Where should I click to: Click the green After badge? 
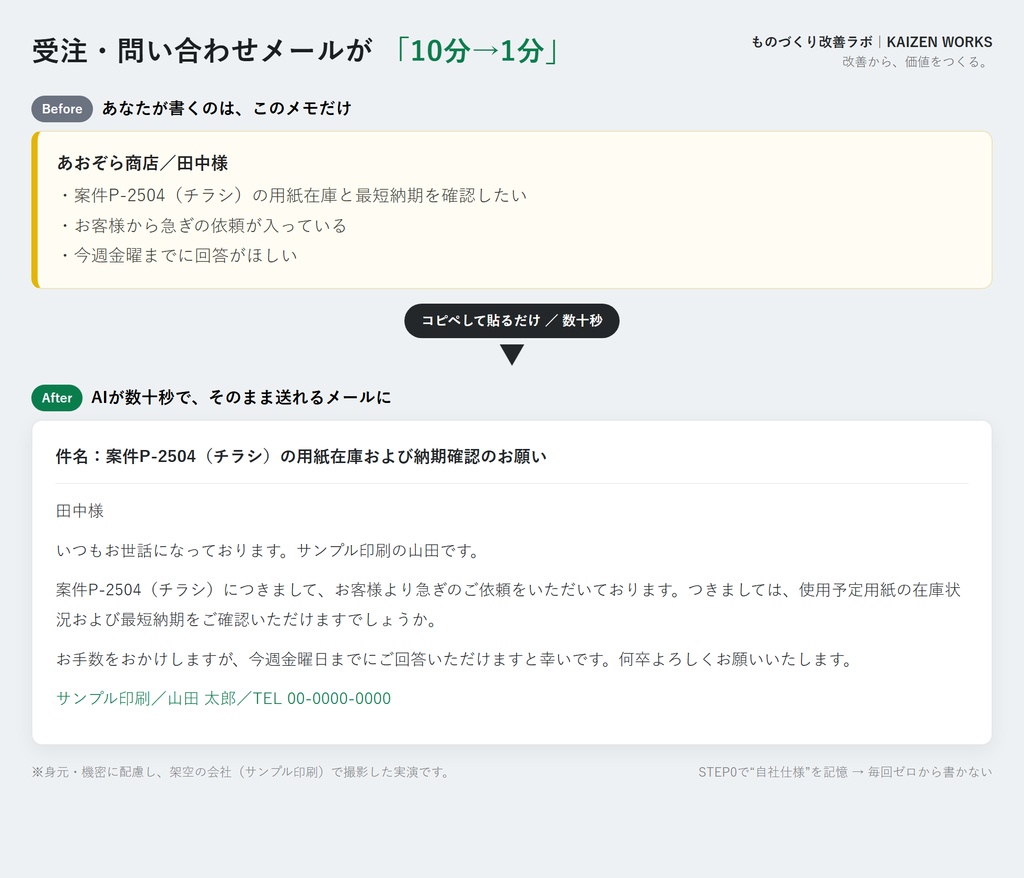(x=57, y=398)
